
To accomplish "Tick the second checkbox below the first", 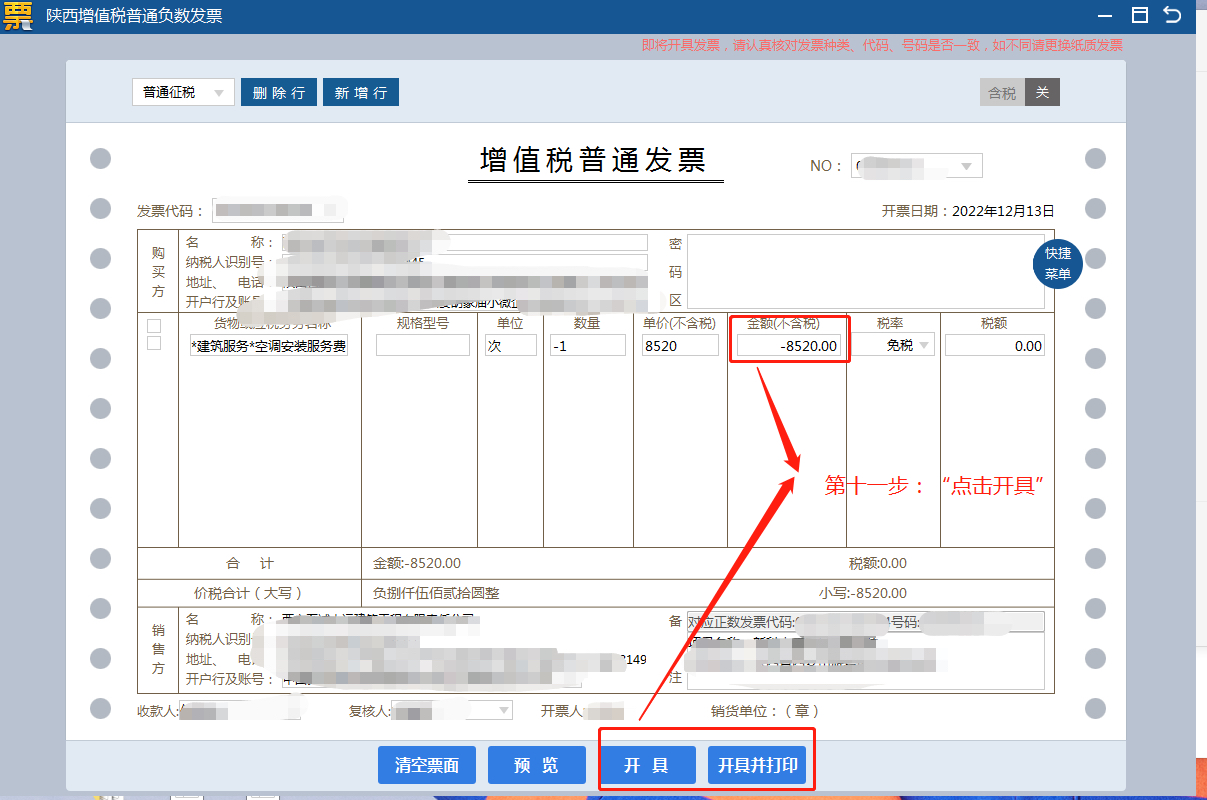I will click(154, 343).
